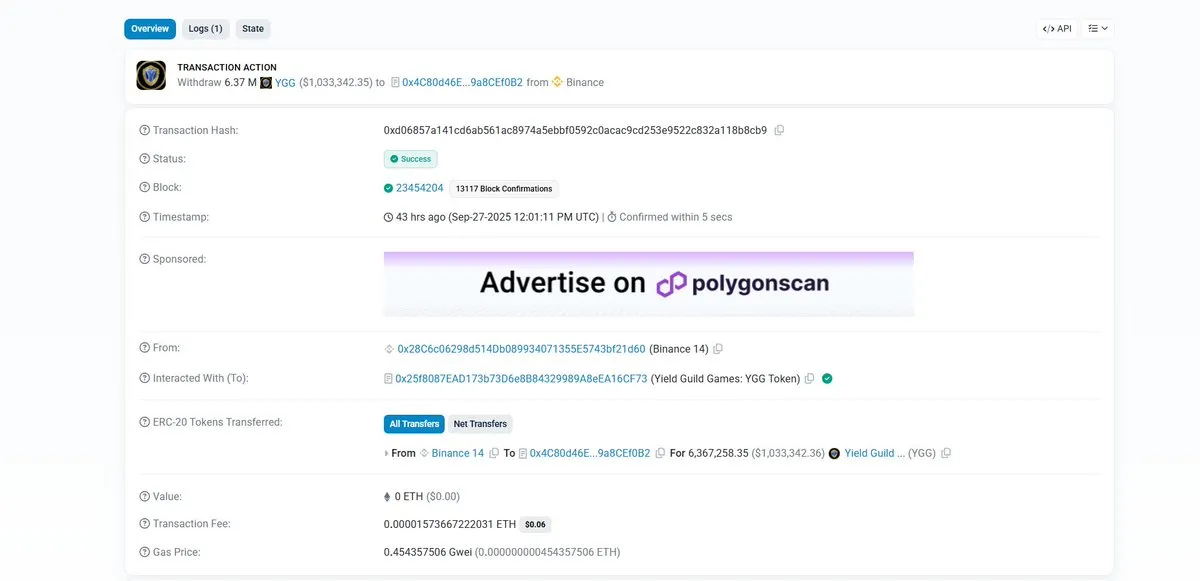Click the Value help icon
1200x581 pixels.
pos(144,497)
